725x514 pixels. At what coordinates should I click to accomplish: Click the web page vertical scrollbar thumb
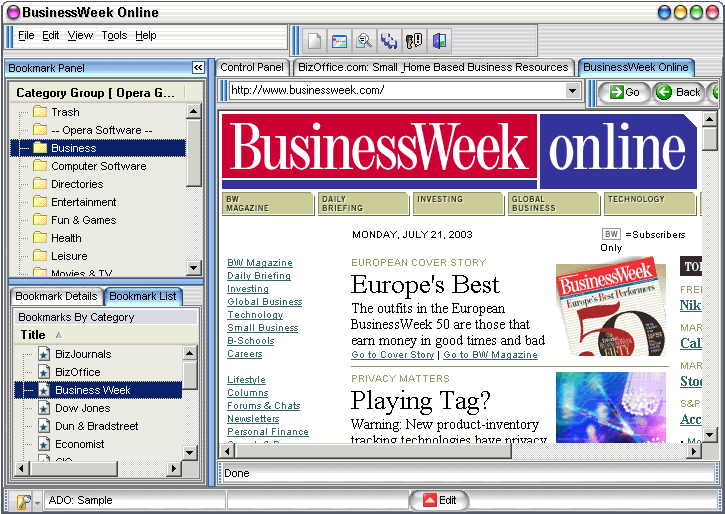[x=709, y=138]
